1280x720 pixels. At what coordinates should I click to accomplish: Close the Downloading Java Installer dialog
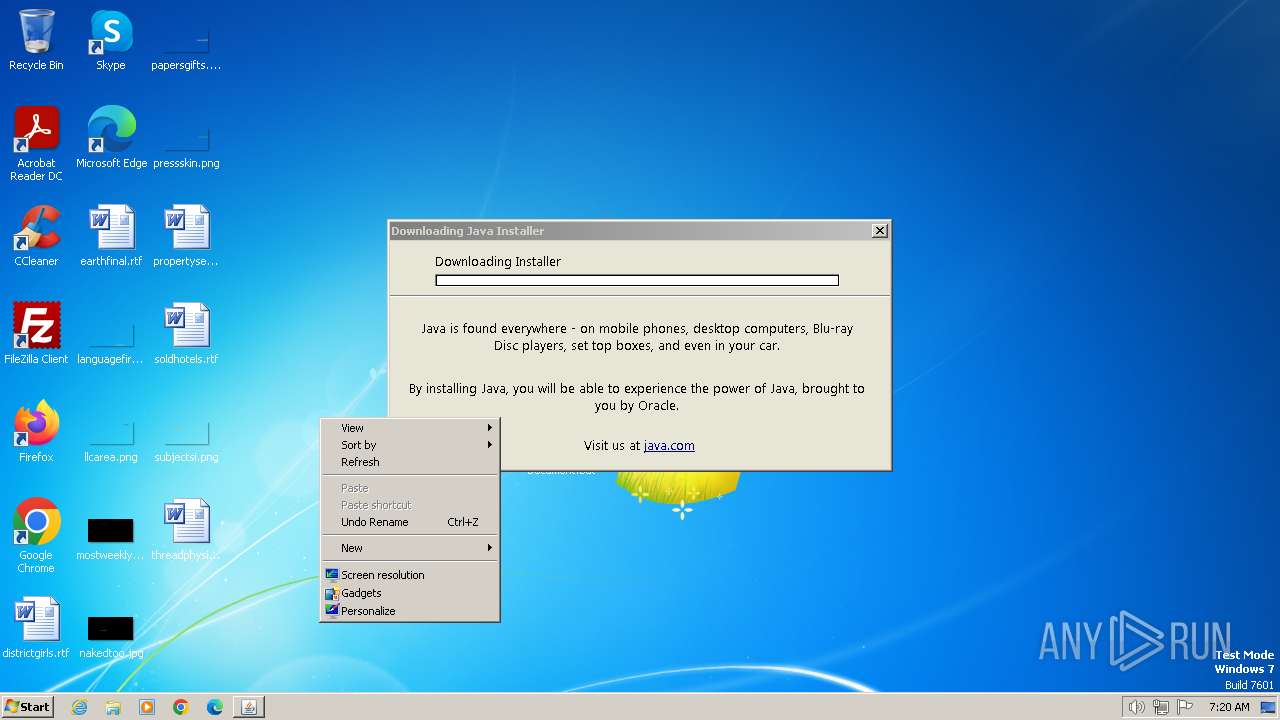(880, 231)
